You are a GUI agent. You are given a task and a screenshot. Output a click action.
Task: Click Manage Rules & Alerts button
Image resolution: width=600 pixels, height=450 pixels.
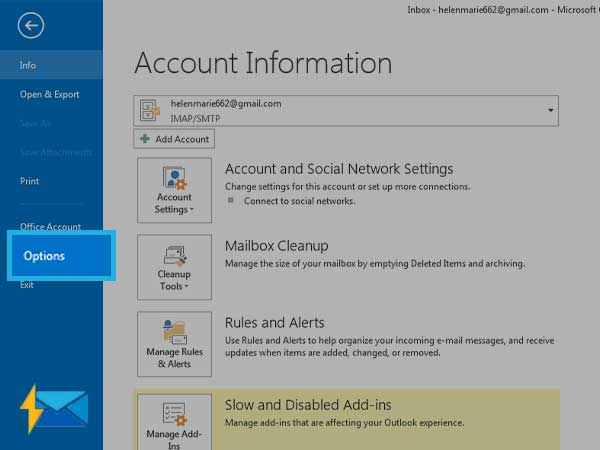[174, 344]
